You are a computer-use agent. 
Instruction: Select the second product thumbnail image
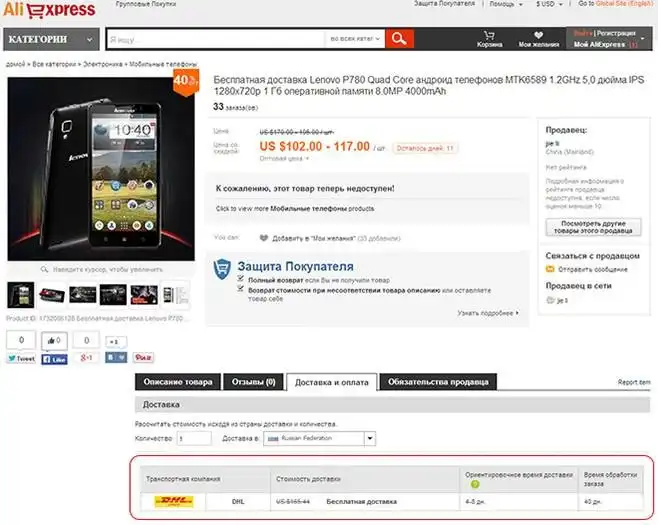(52, 295)
